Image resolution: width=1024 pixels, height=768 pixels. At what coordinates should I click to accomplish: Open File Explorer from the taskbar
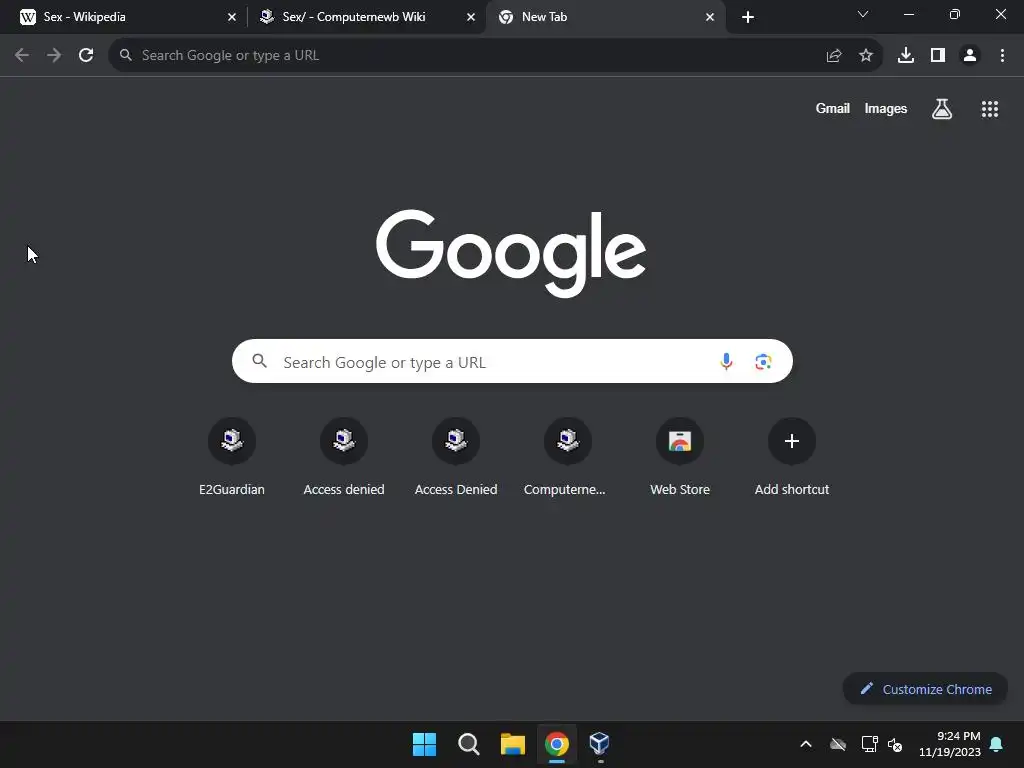point(513,744)
